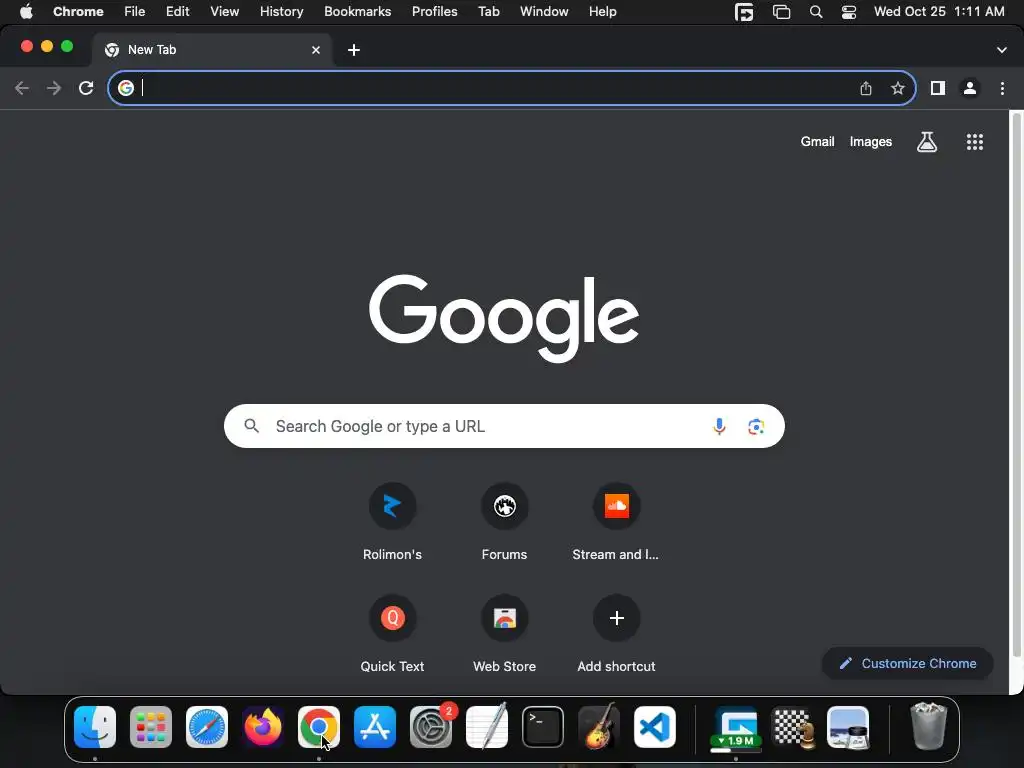Click the browser back arrow
1024x768 pixels.
pyautogui.click(x=22, y=88)
